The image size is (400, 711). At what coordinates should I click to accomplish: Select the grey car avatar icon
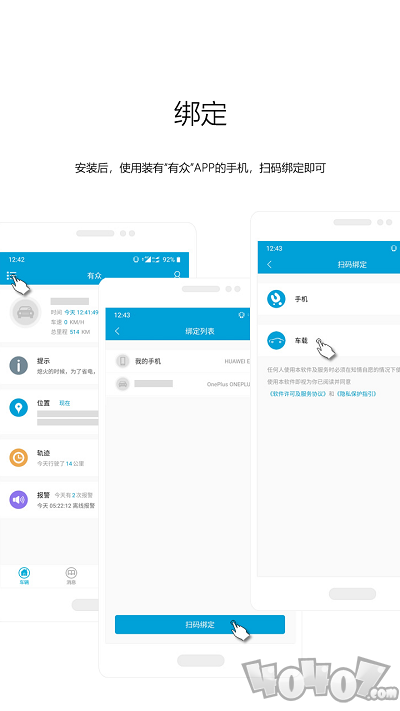[x=25, y=312]
